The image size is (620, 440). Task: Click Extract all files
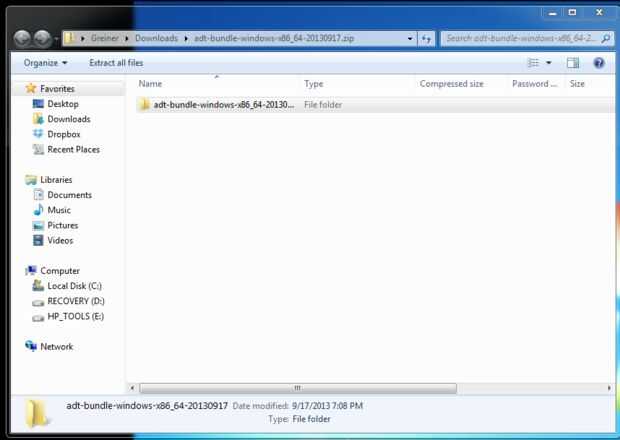coord(116,63)
